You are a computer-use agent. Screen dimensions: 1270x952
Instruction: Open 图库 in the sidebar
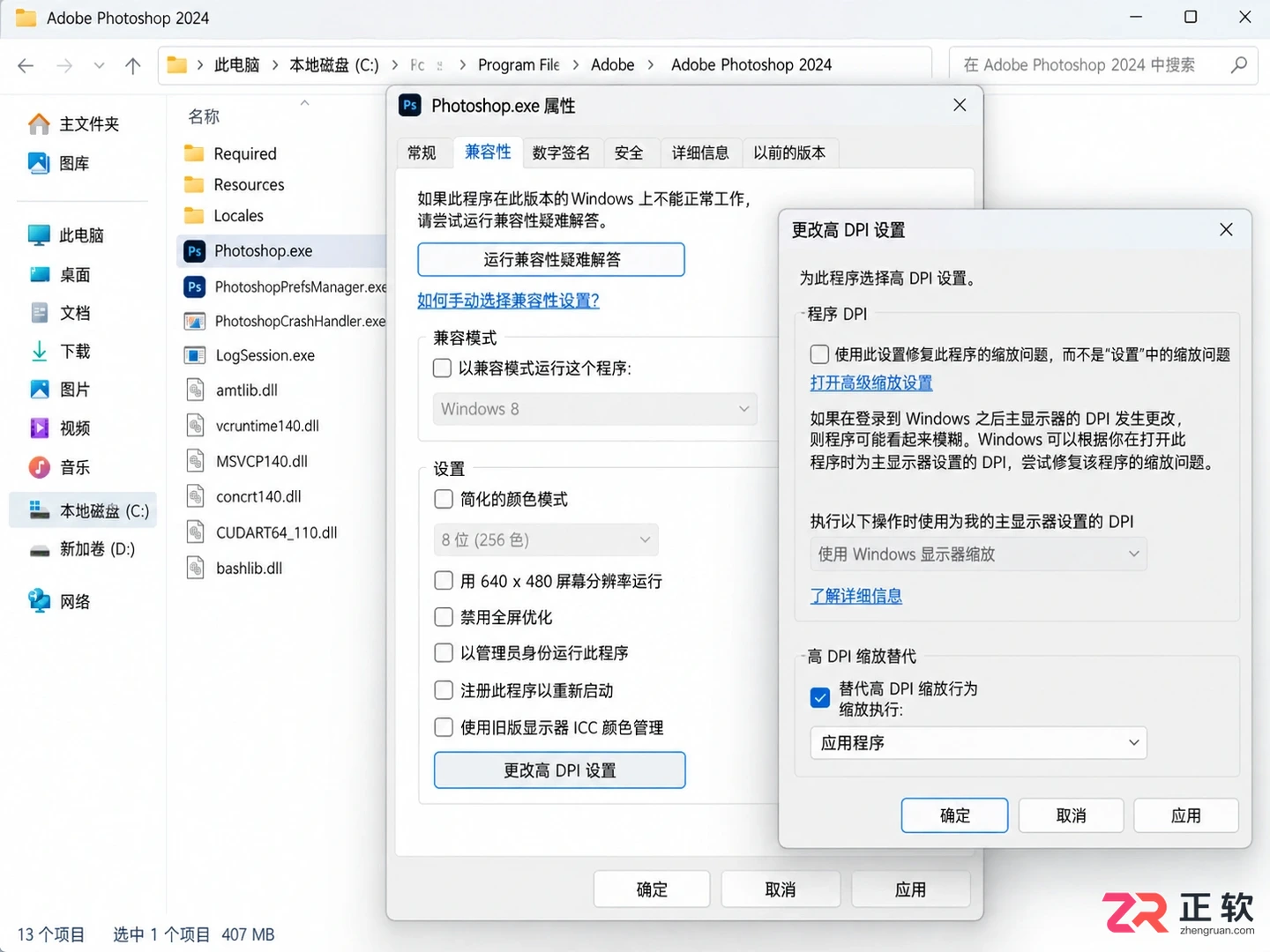click(58, 163)
